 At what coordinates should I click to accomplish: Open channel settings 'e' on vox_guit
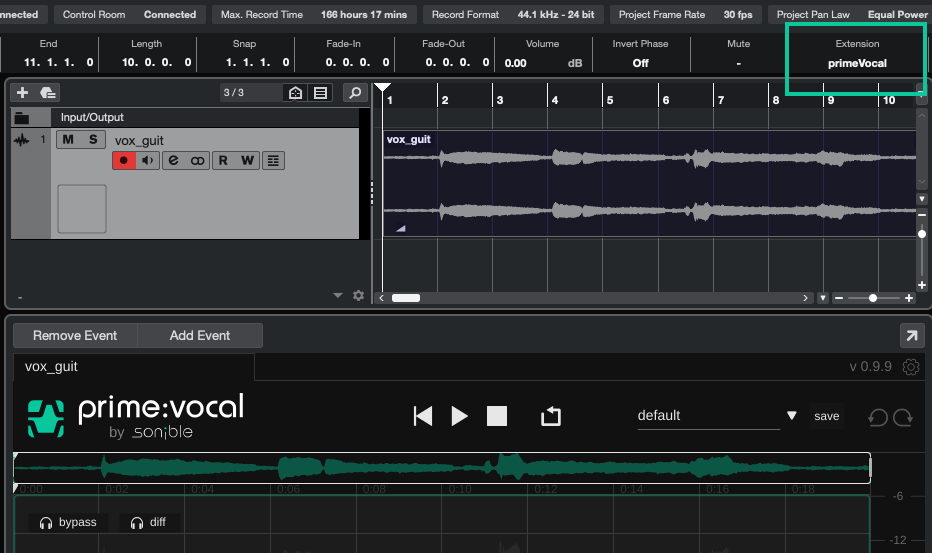coord(174,161)
